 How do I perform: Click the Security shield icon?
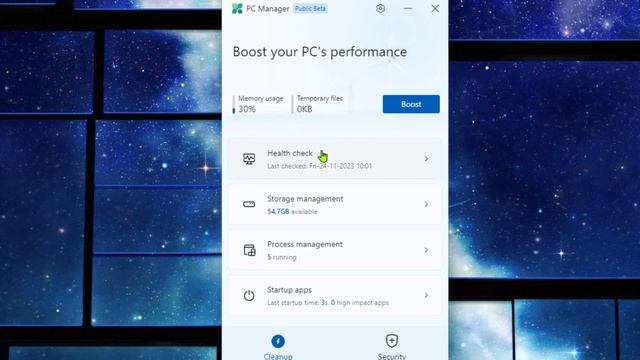pos(391,340)
